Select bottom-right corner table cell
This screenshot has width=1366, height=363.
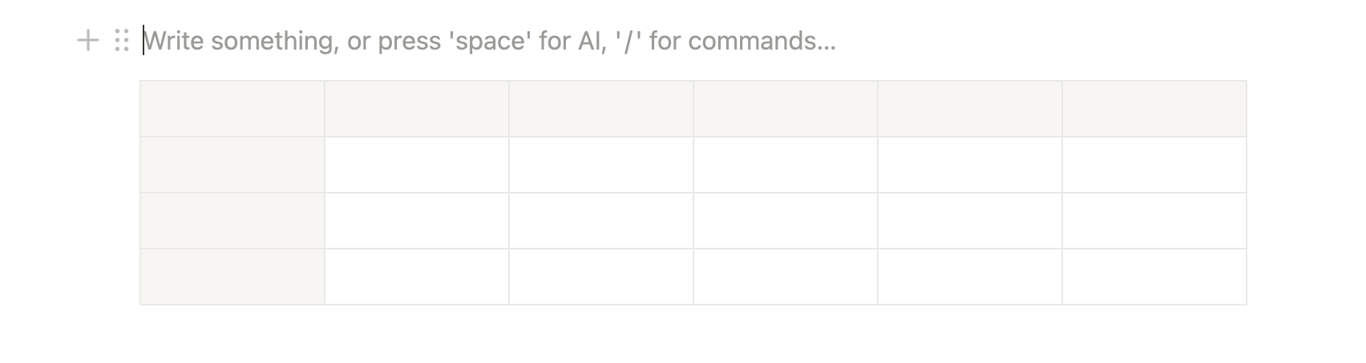tap(1154, 277)
